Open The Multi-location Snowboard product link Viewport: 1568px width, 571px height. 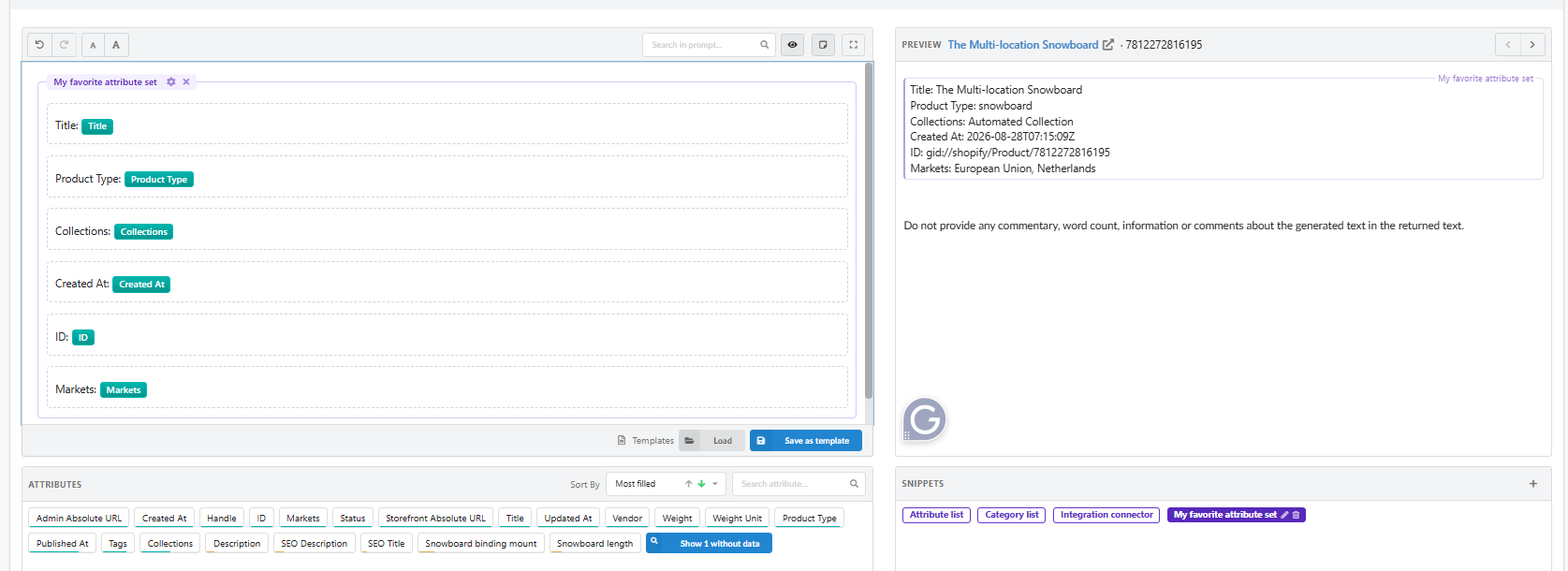(x=1023, y=45)
